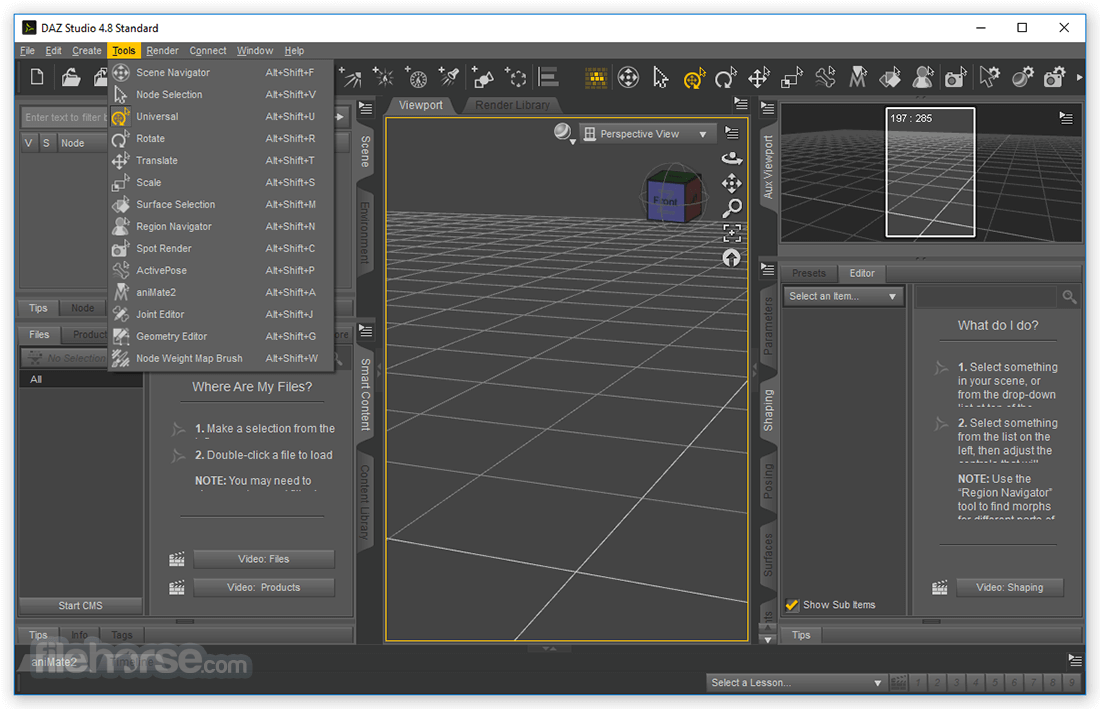The image size is (1100, 709).
Task: Toggle the Show Sub Items checkbox
Action: (x=792, y=605)
